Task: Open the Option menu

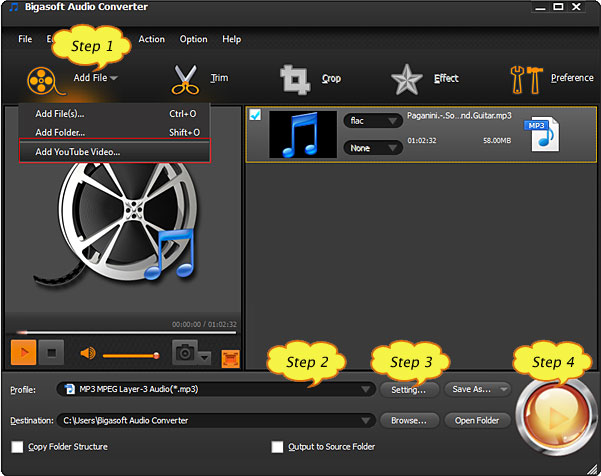Action: pos(193,39)
